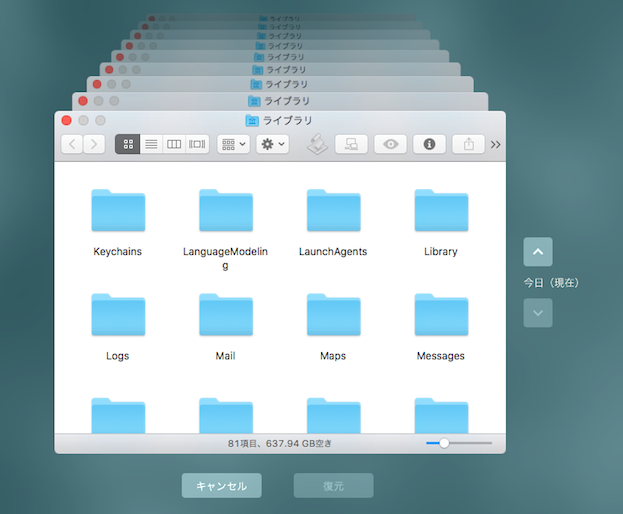Click the 復元 restore button
Screen dimensions: 623x514
[x=333, y=485]
